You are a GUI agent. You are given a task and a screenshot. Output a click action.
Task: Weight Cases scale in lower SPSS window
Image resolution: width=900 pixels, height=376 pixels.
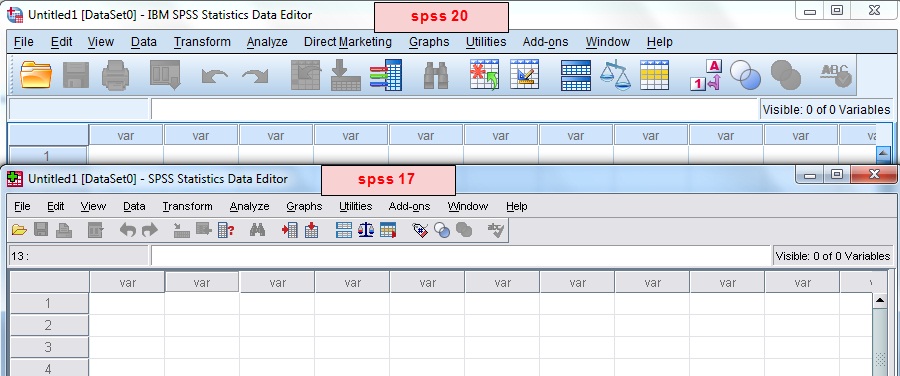pos(366,231)
